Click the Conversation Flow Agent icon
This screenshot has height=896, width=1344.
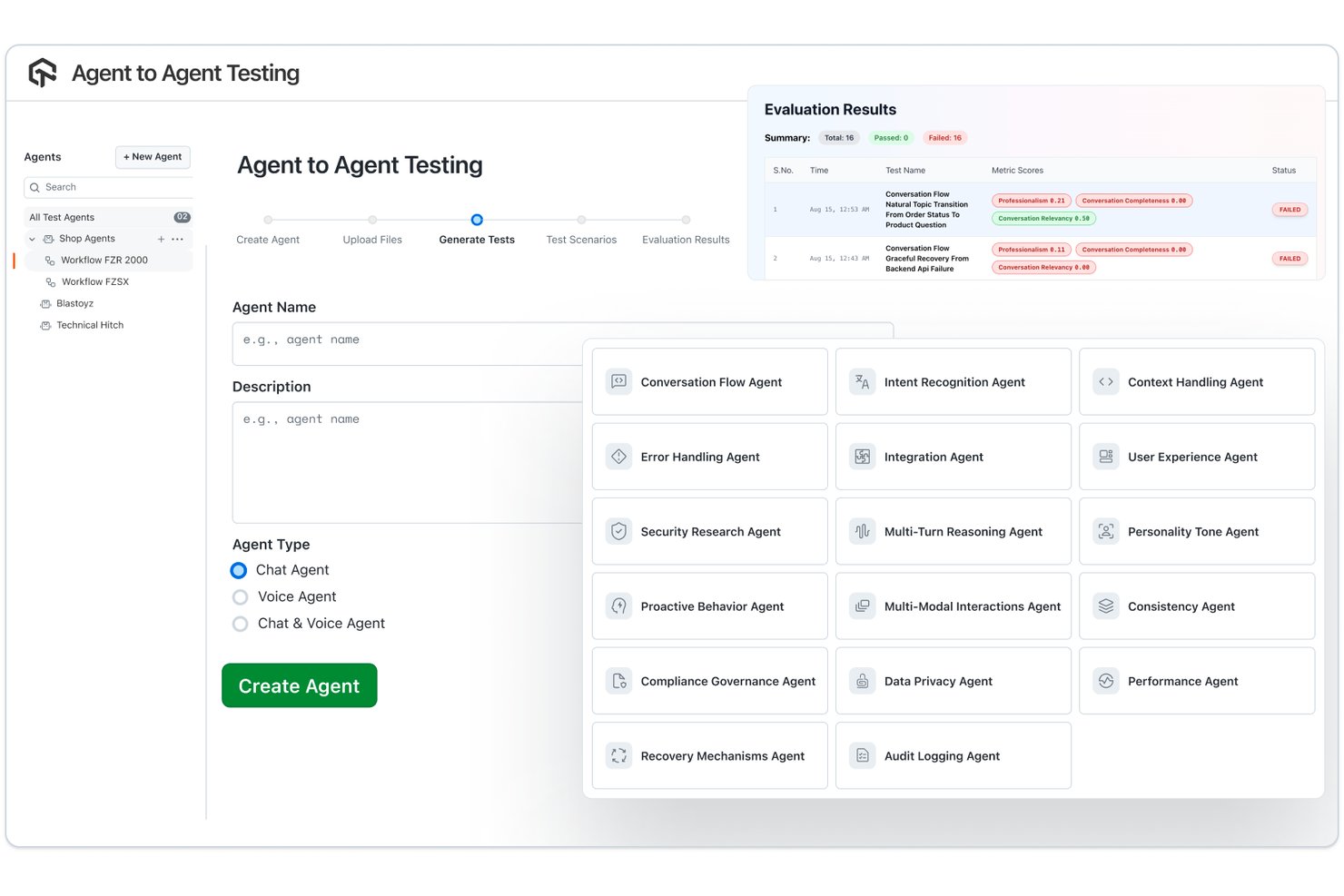click(619, 382)
